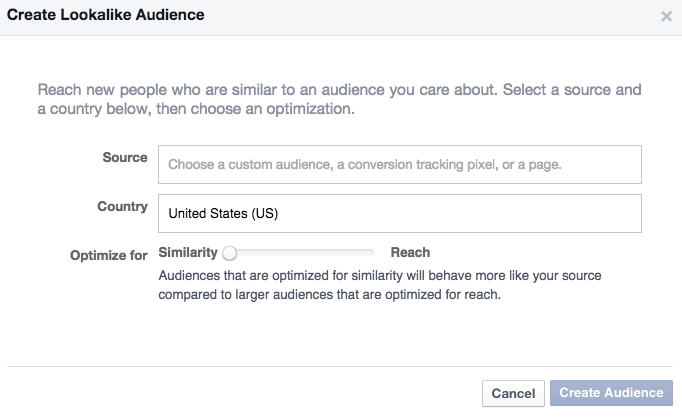
Task: Click the United States (US) text value
Action: click(x=223, y=214)
